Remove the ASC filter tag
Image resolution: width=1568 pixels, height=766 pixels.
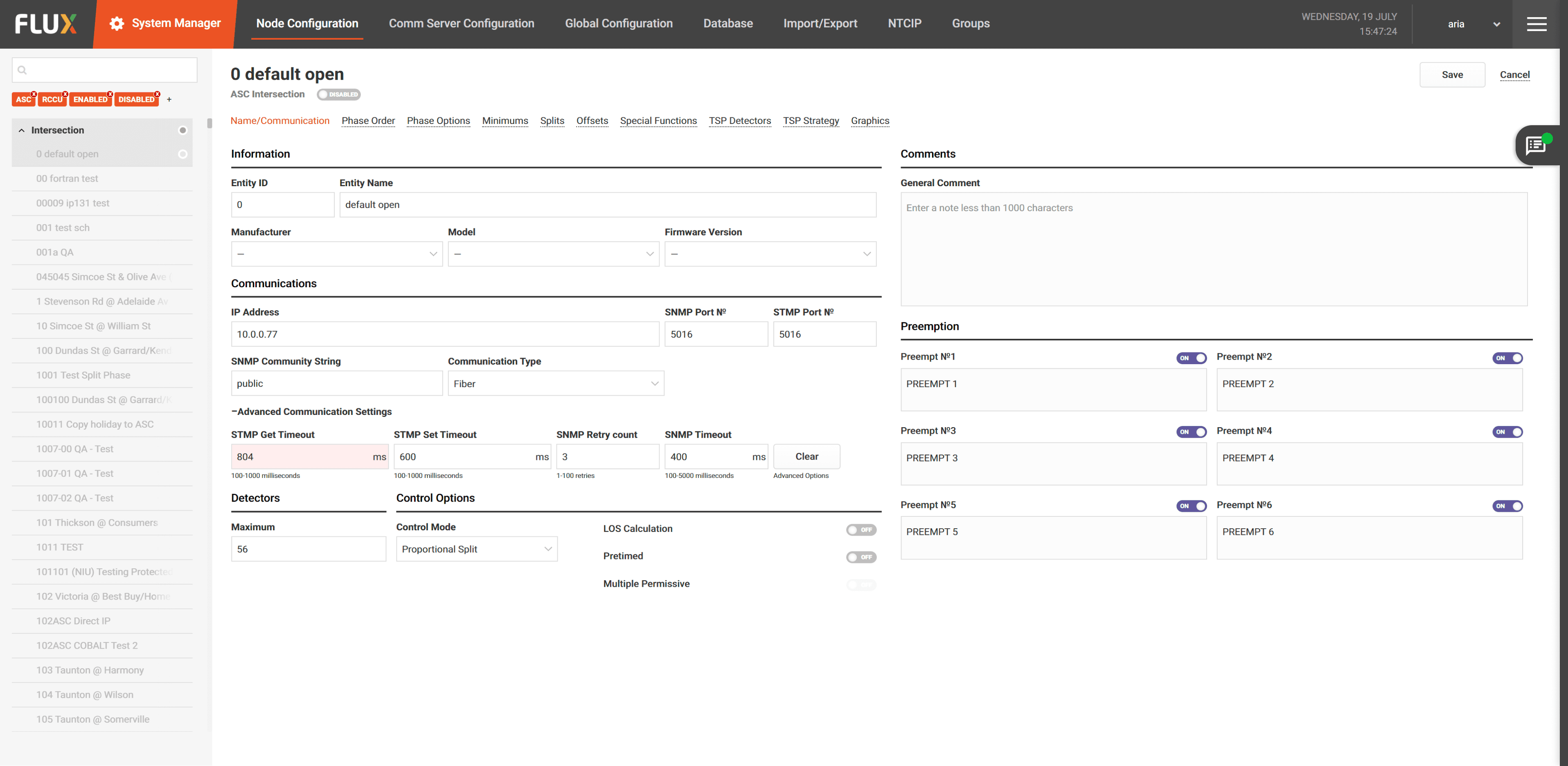tap(34, 94)
